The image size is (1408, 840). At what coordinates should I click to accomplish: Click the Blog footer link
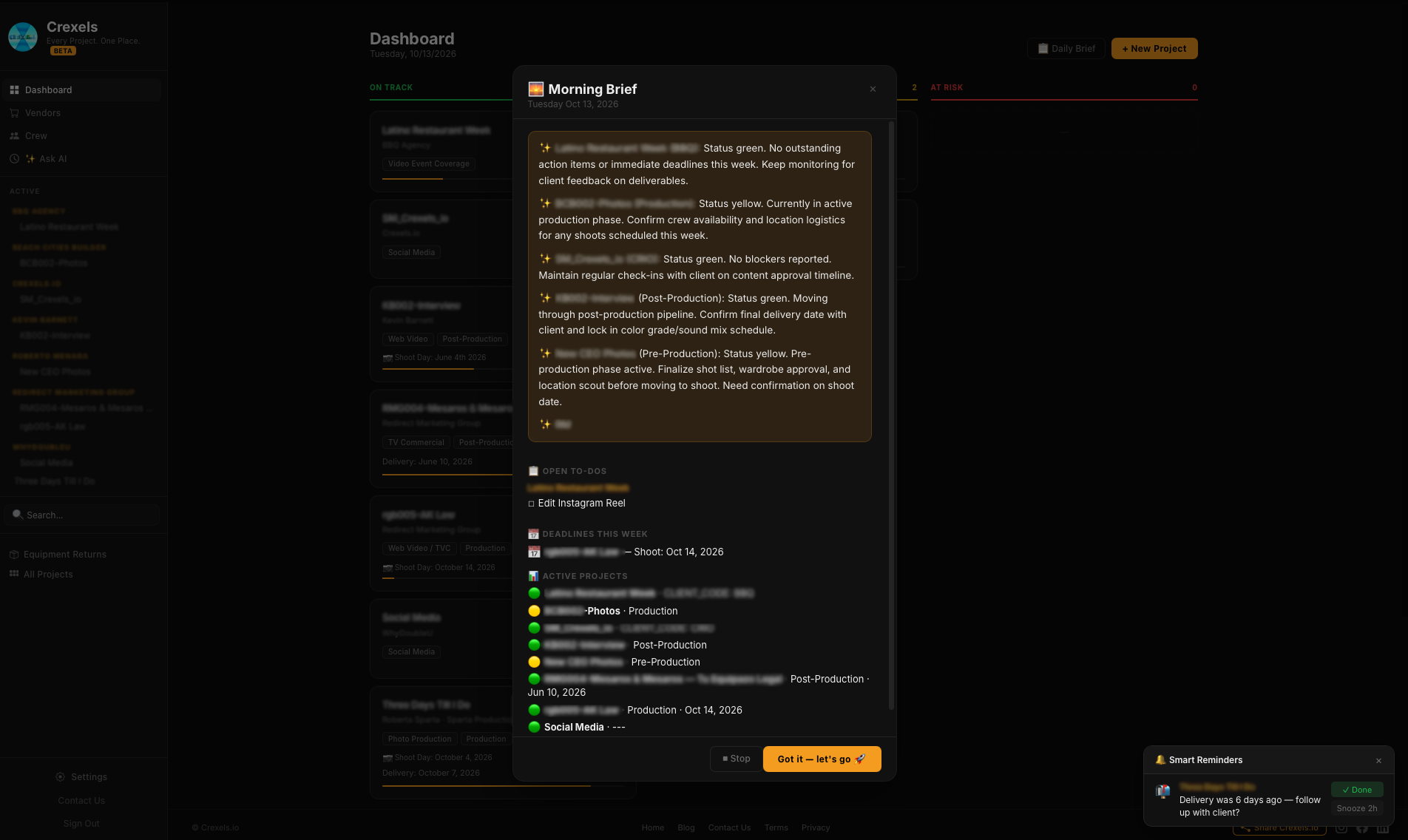point(686,828)
